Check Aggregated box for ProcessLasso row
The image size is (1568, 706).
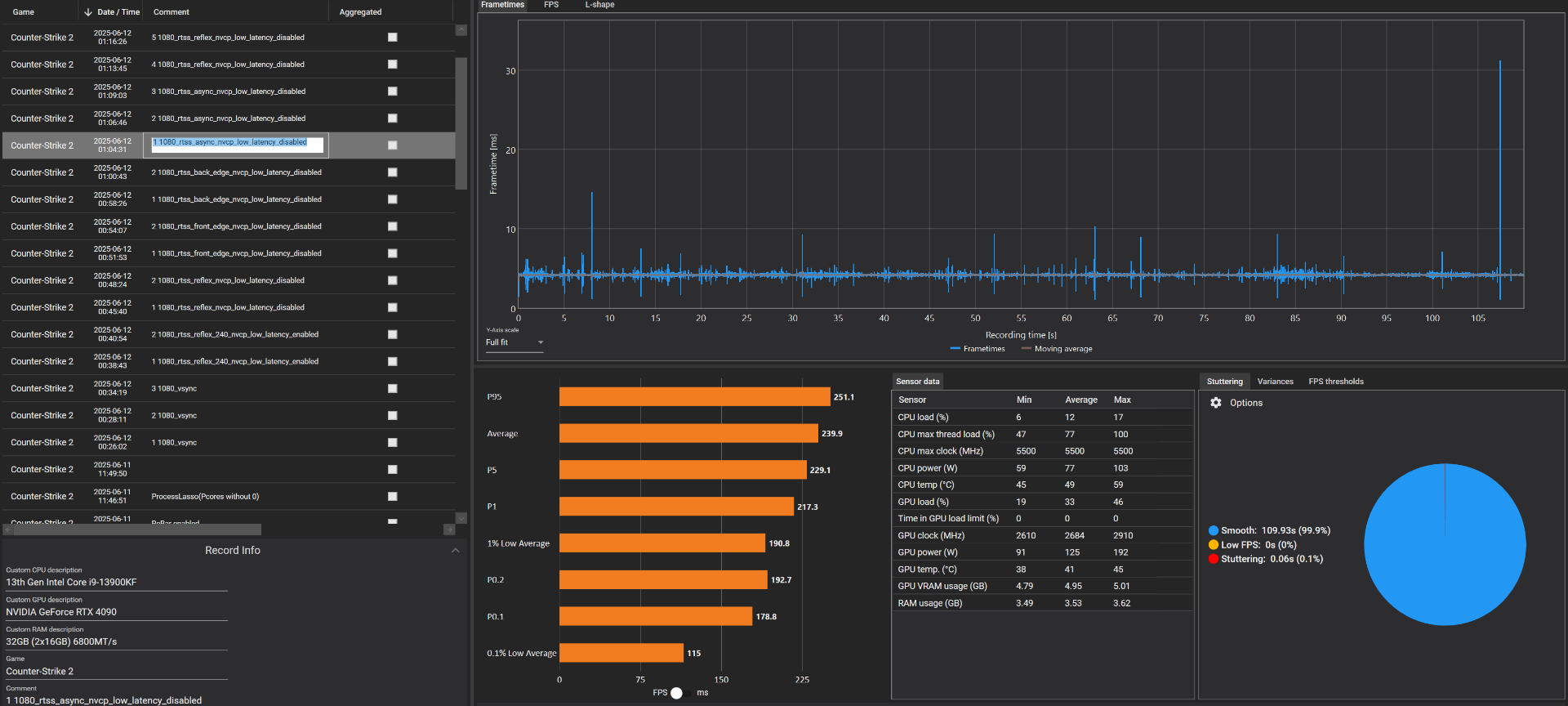(393, 497)
